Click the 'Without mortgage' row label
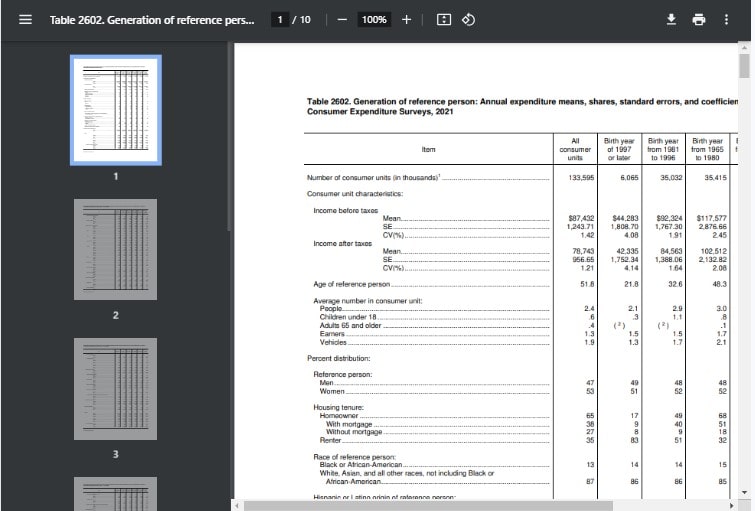Screen dimensions: 755x511 [x=354, y=432]
